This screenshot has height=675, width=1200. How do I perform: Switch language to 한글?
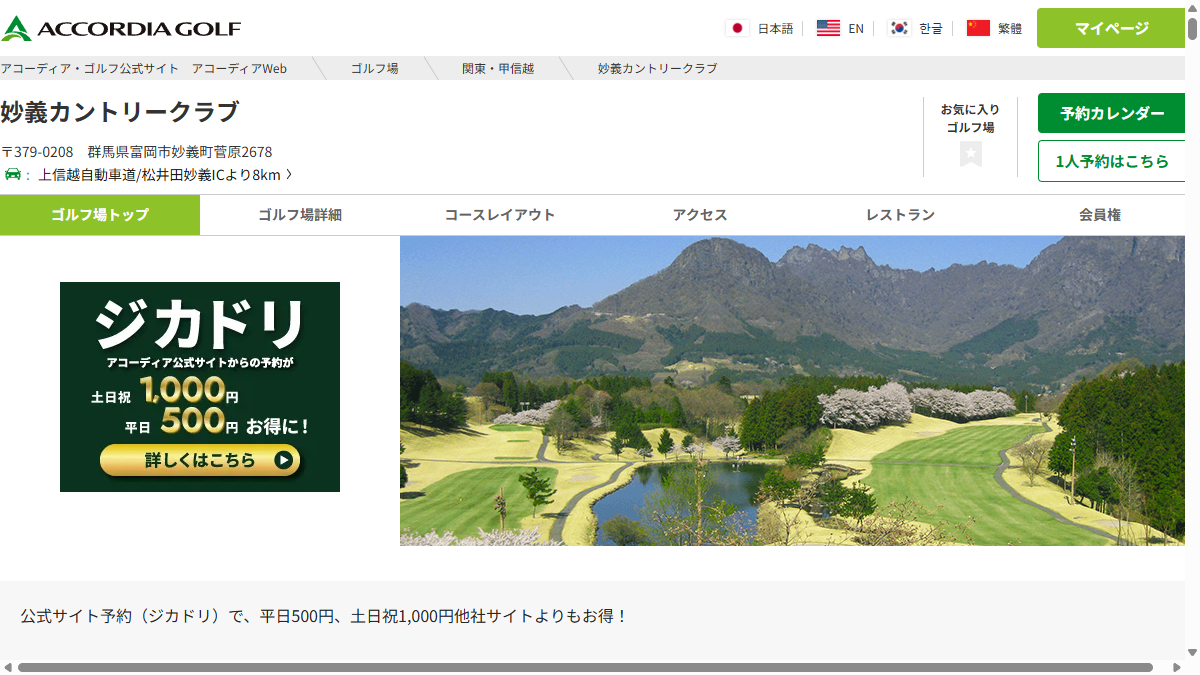pos(931,28)
